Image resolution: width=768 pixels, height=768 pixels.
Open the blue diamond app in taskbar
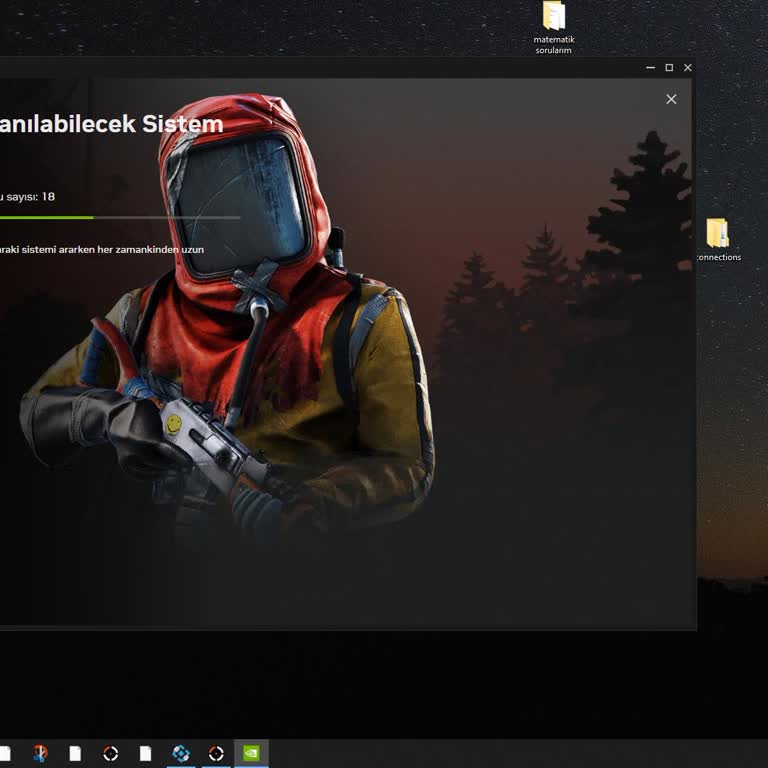pyautogui.click(x=181, y=753)
